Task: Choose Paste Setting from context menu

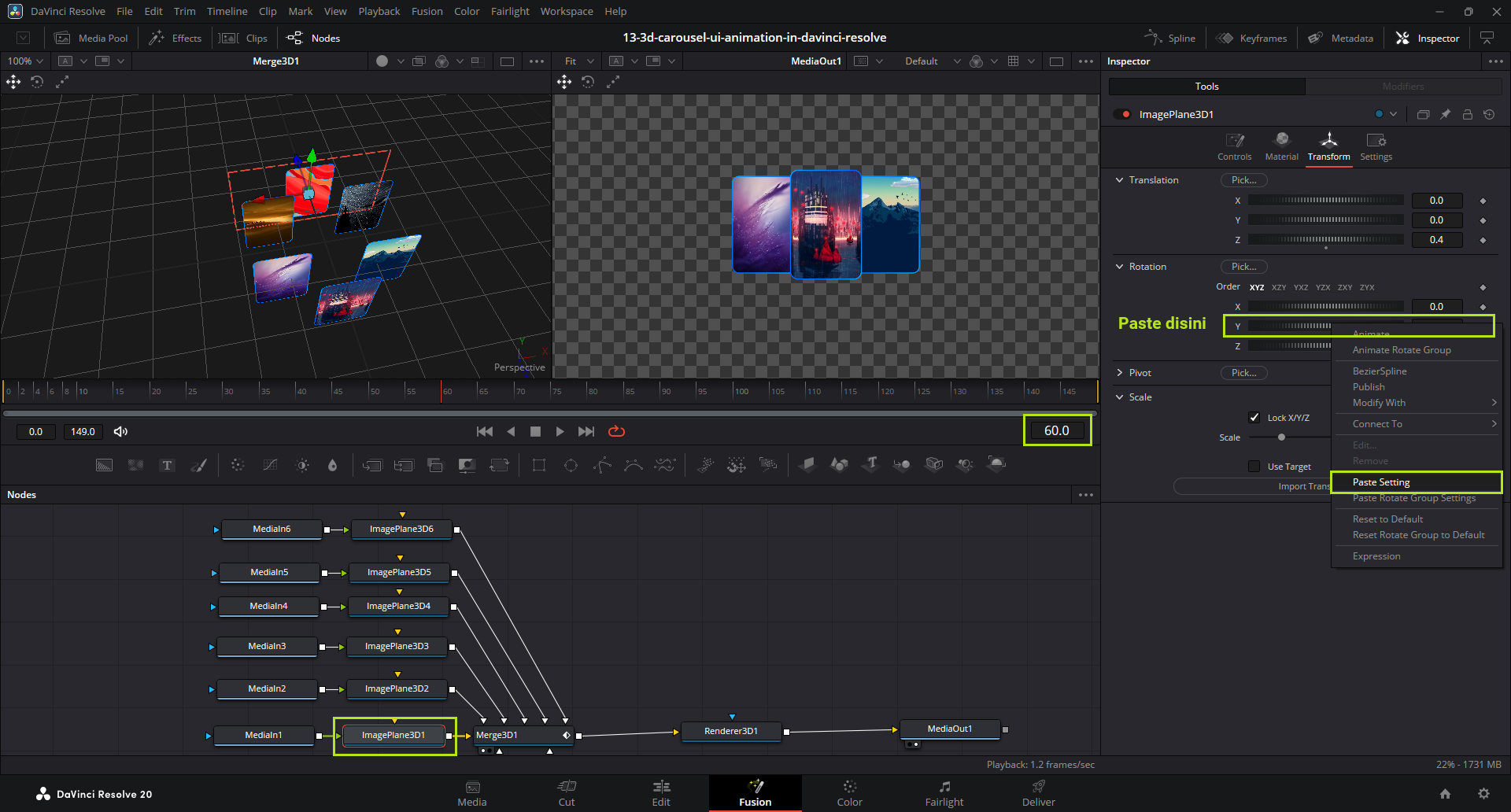Action: click(1381, 482)
